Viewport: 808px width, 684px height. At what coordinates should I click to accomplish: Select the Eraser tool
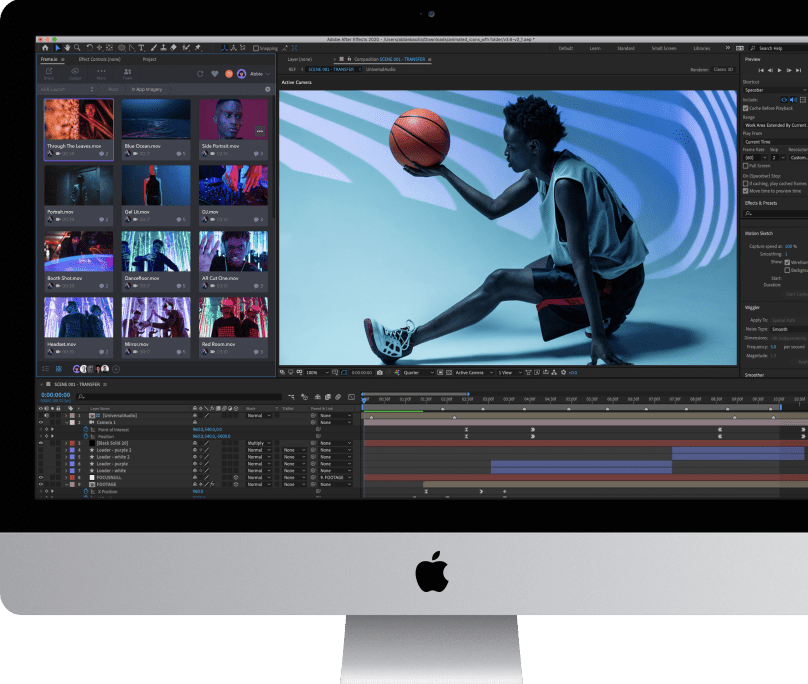point(174,48)
